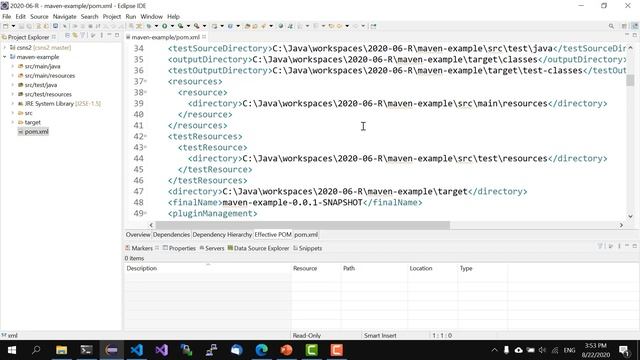640x360 pixels.
Task: Close the maven-example/pom.xml editor tab
Action: (204, 37)
